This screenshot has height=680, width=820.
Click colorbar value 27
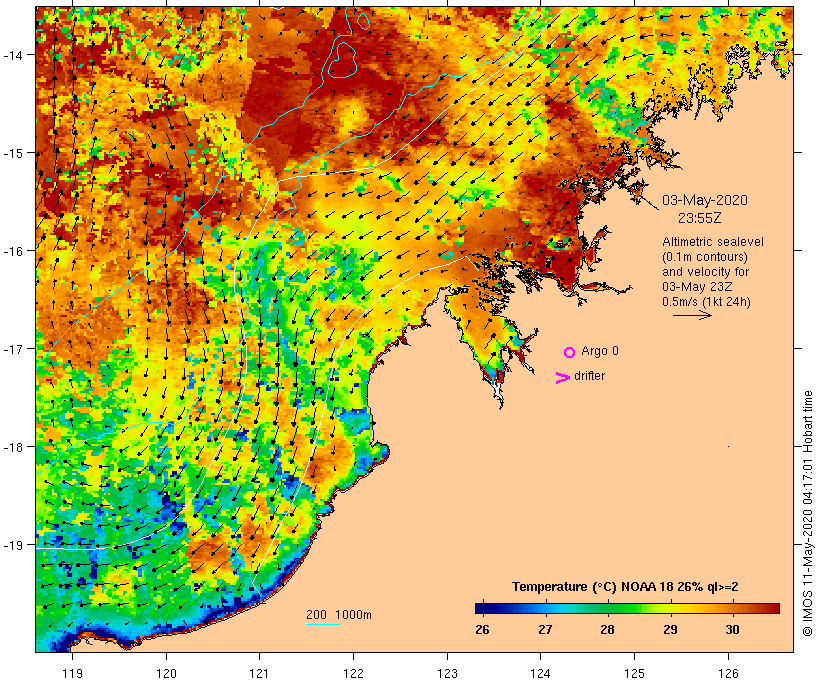545,629
